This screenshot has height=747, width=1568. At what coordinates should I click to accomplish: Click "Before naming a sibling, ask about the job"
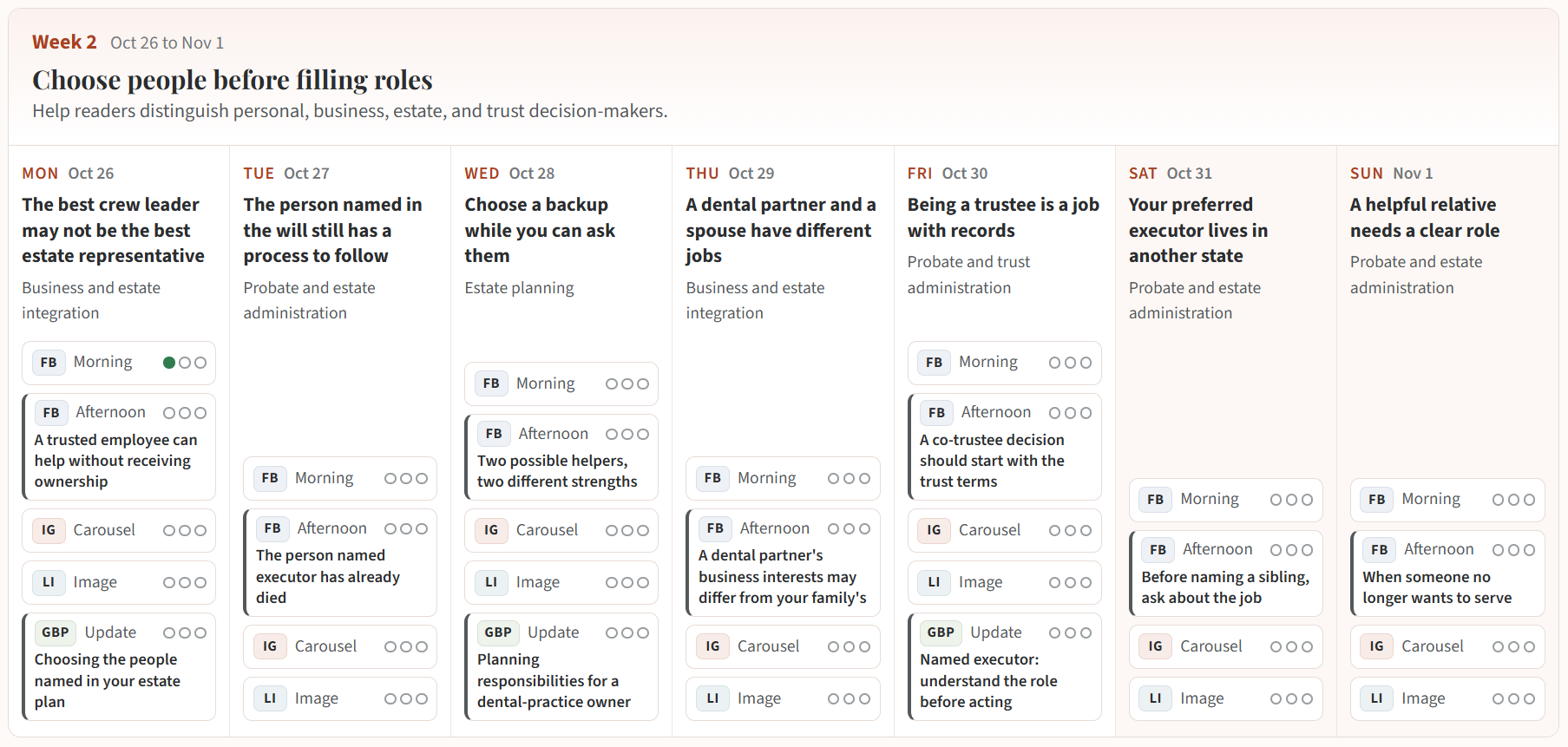pos(1225,587)
